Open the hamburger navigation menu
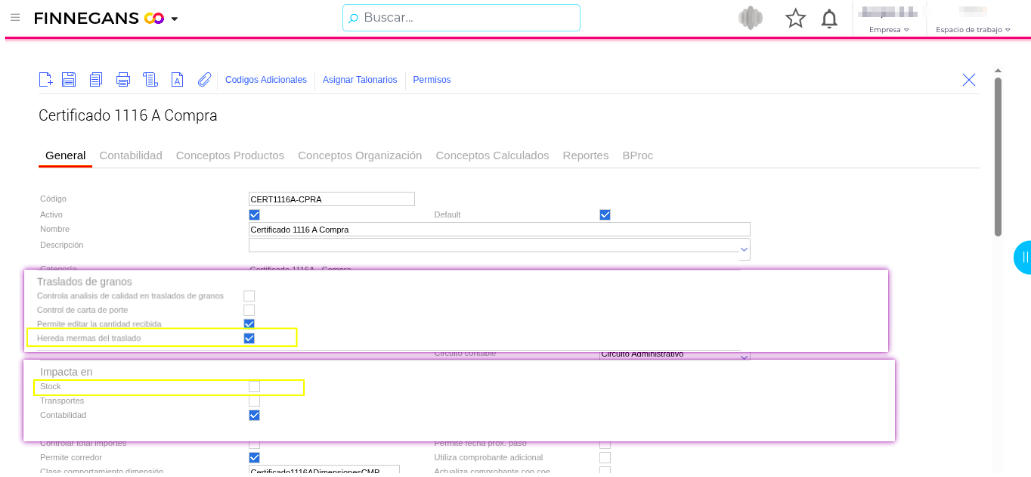 15,18
